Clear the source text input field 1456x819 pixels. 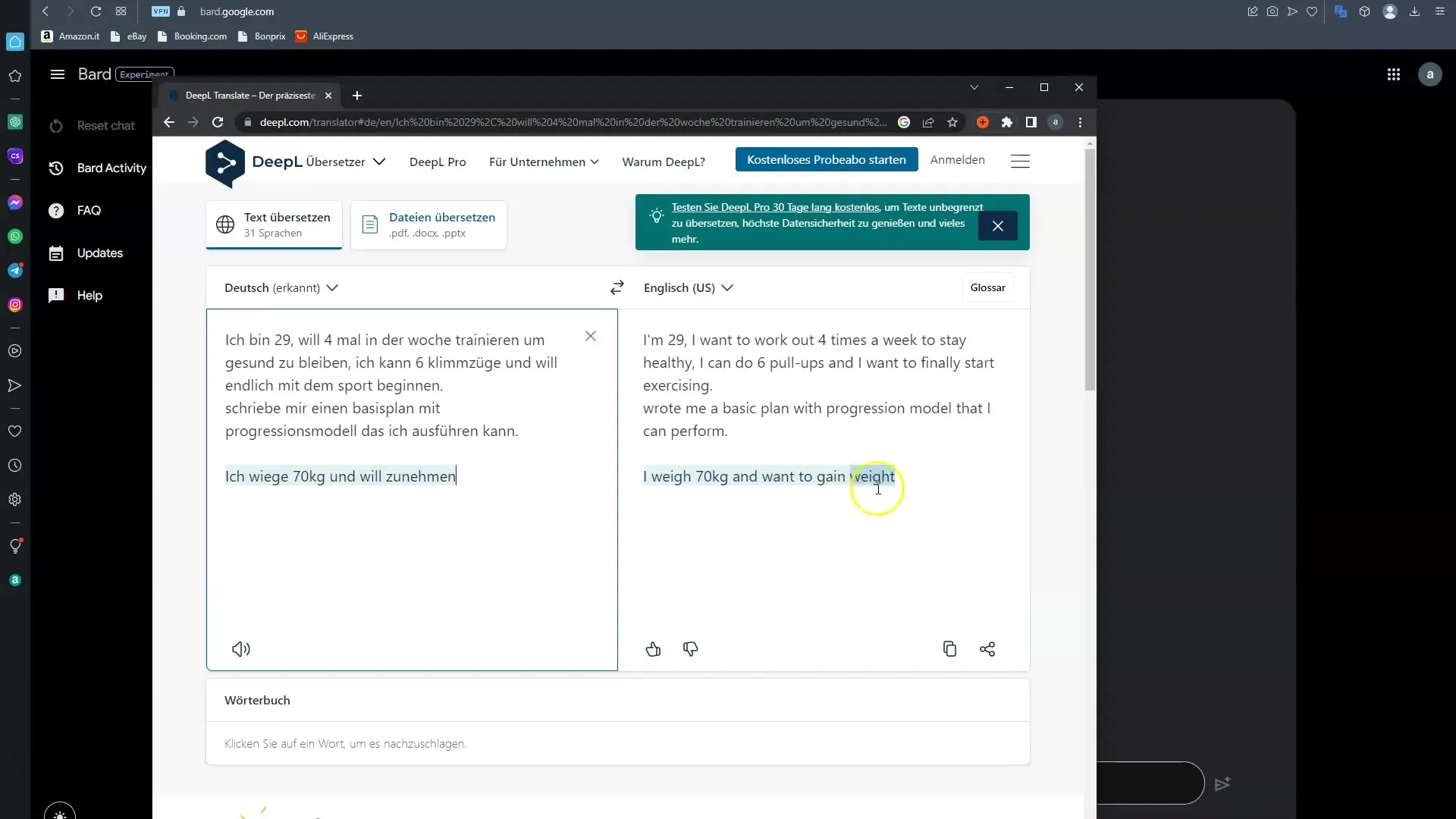tap(592, 335)
